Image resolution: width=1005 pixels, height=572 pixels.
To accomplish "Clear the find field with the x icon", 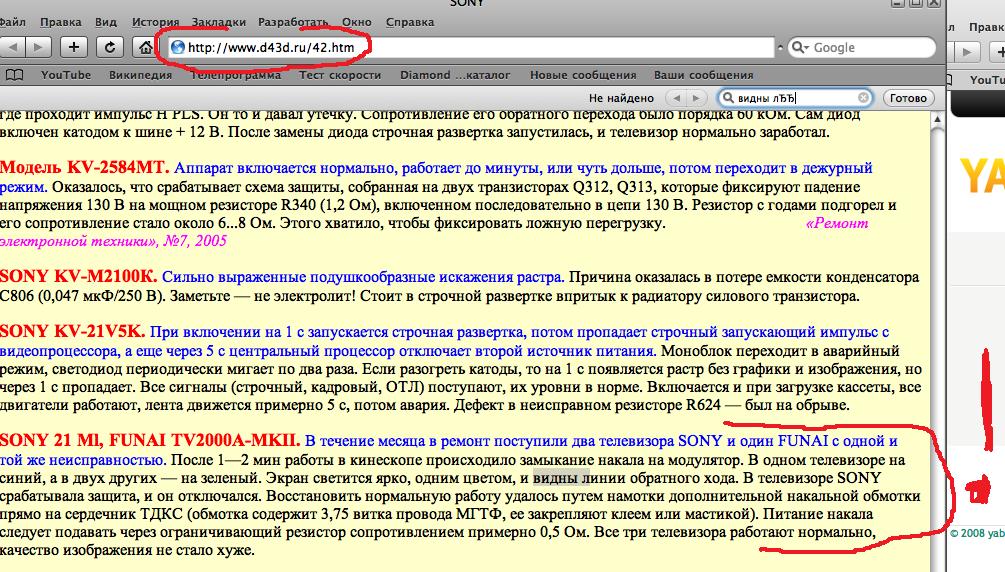I will click(863, 97).
